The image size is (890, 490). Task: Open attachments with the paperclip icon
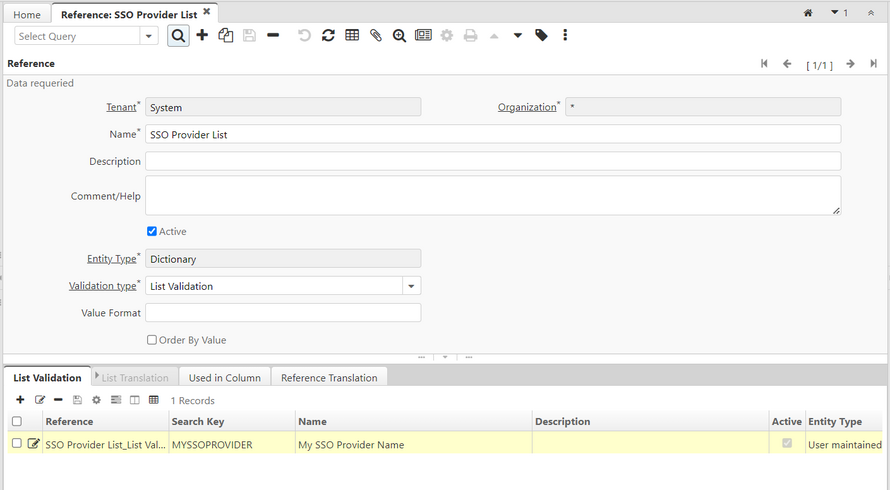pyautogui.click(x=376, y=36)
